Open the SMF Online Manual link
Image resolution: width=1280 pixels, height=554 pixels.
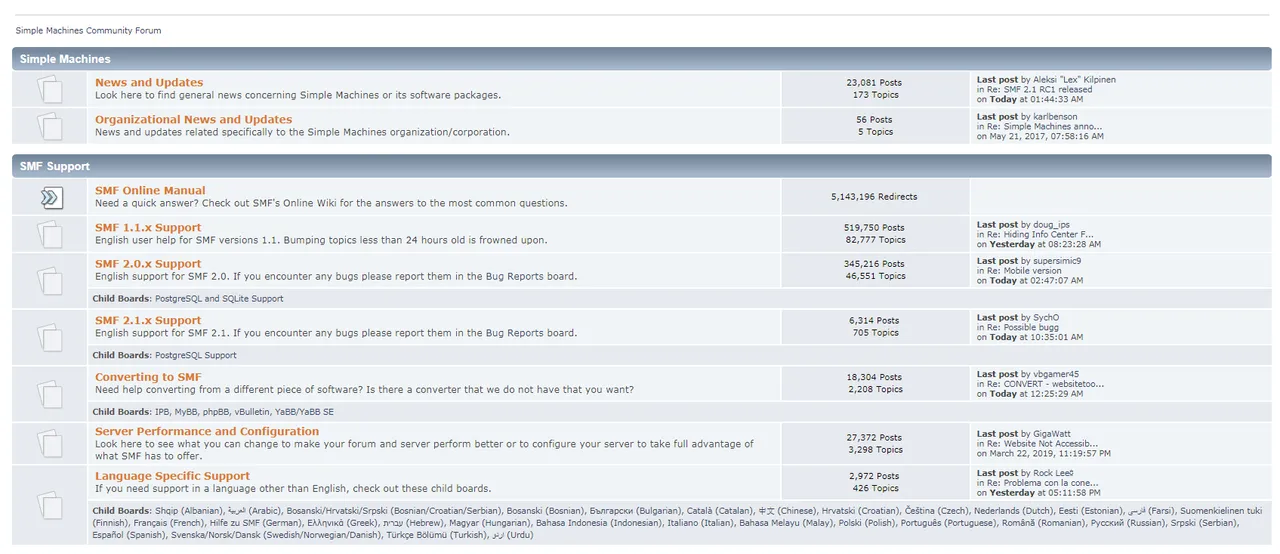click(150, 191)
